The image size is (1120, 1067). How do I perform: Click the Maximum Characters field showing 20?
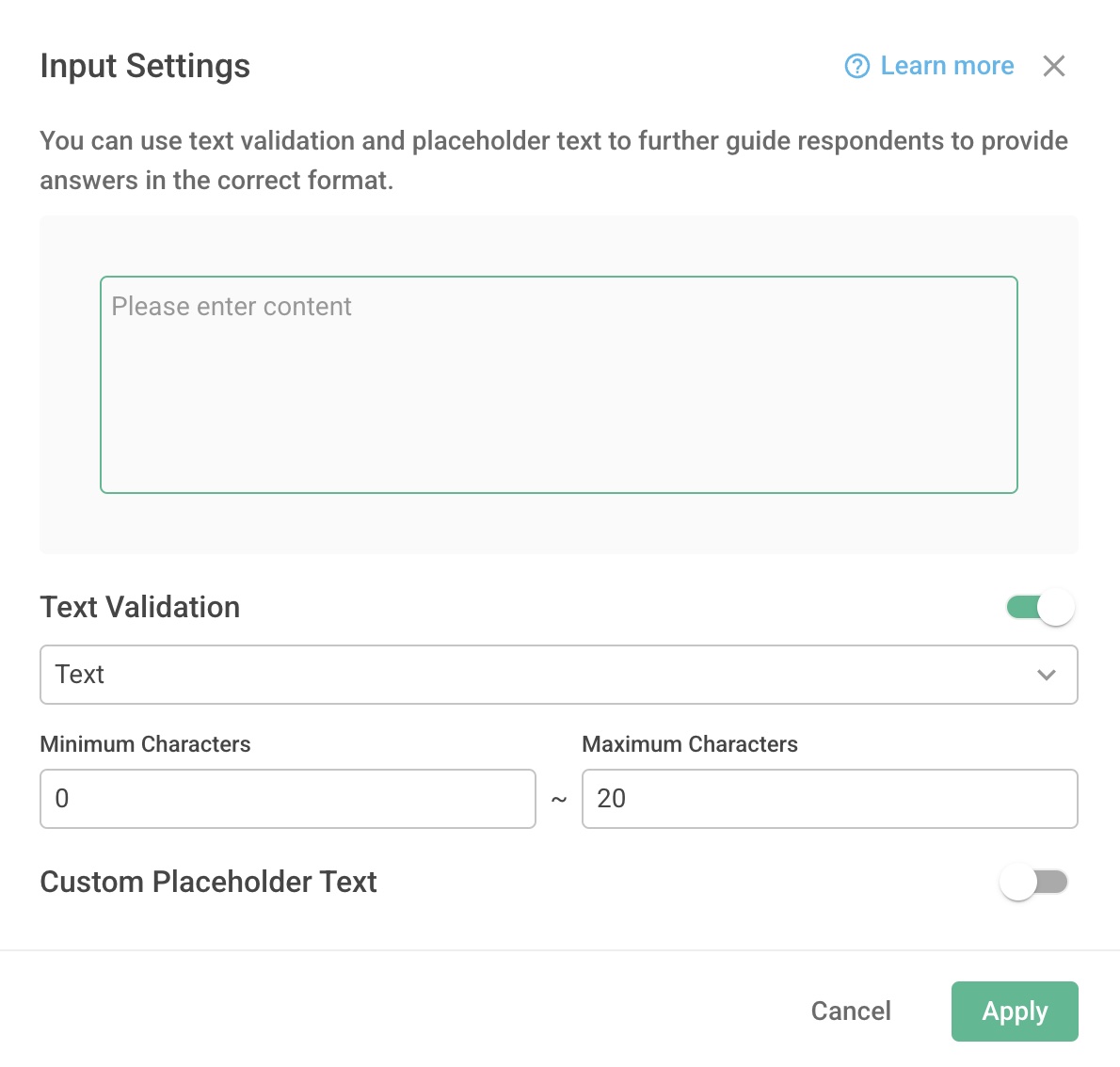coord(829,799)
